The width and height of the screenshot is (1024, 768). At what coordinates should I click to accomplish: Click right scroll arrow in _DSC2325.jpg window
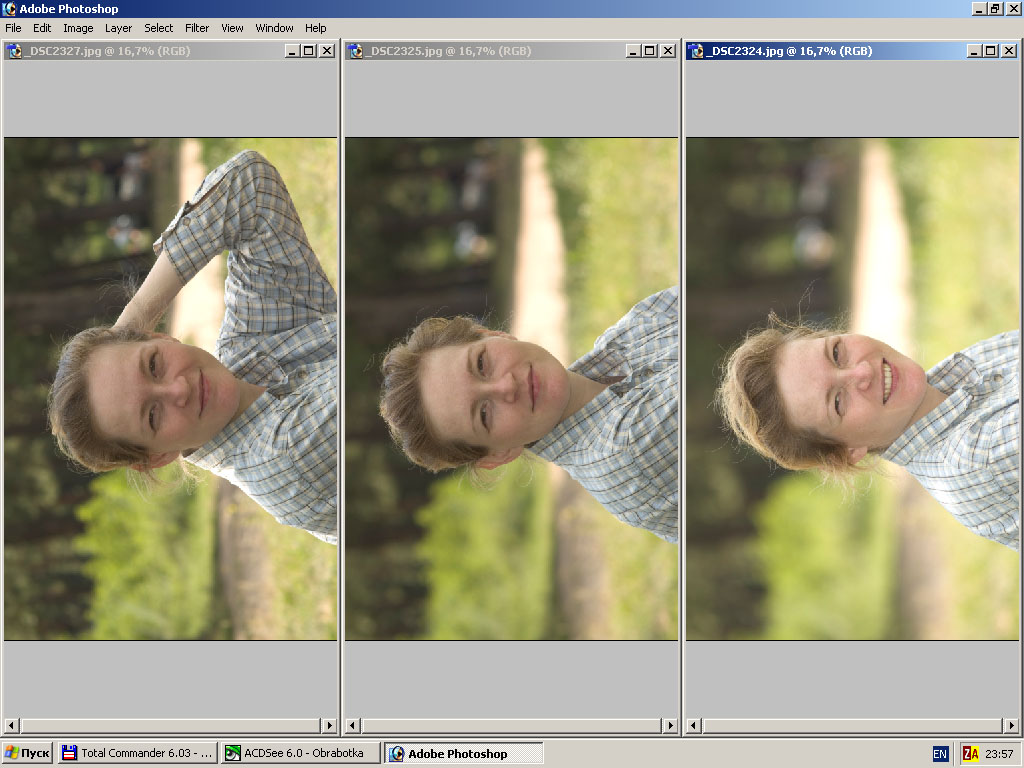(670, 725)
